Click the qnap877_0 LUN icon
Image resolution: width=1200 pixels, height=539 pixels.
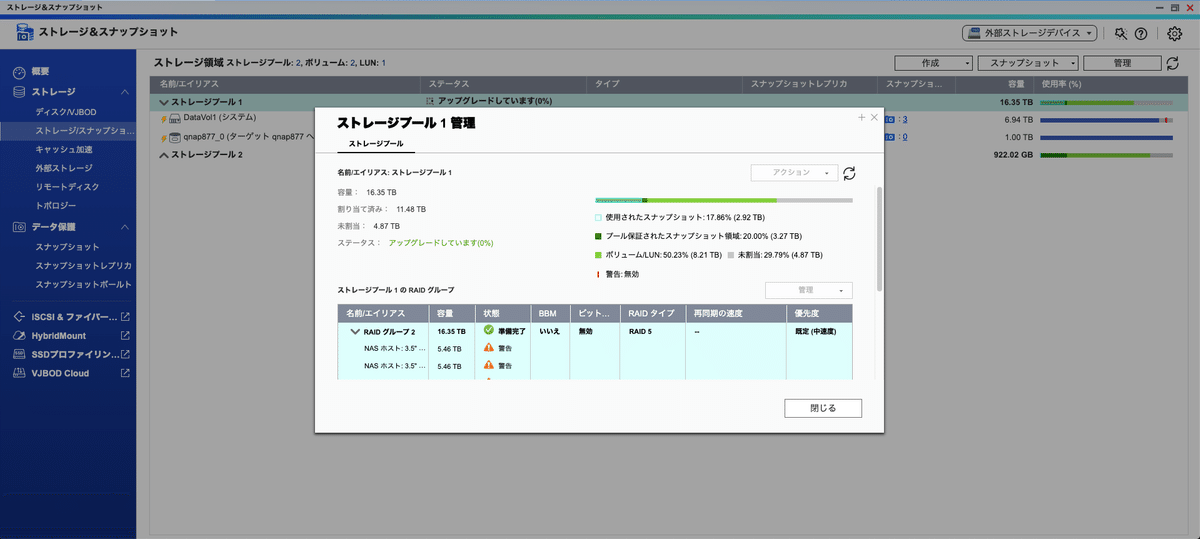click(174, 137)
